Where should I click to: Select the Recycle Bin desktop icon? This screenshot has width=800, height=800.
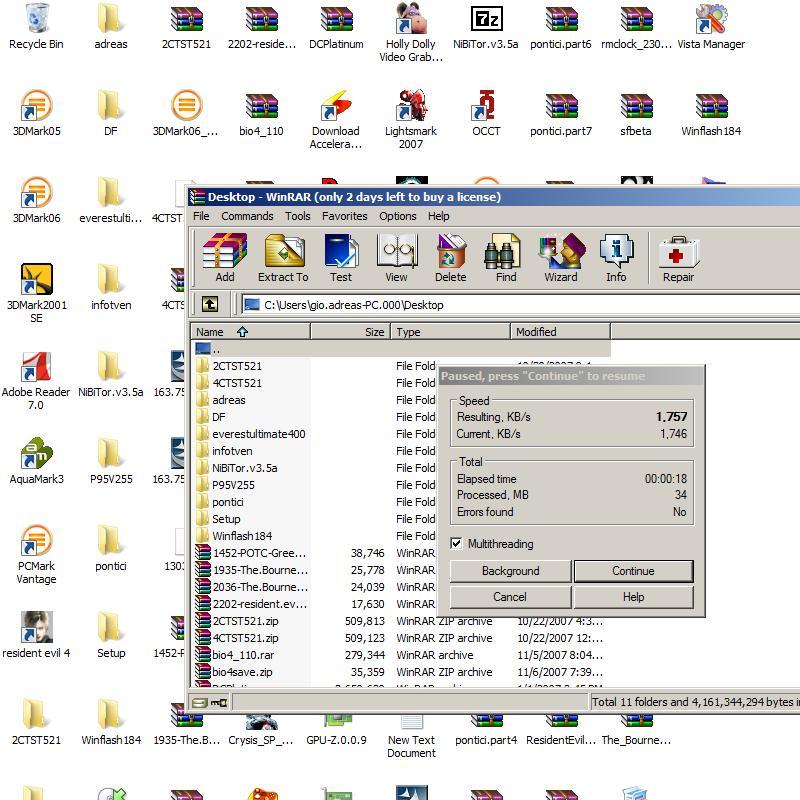pos(36,27)
